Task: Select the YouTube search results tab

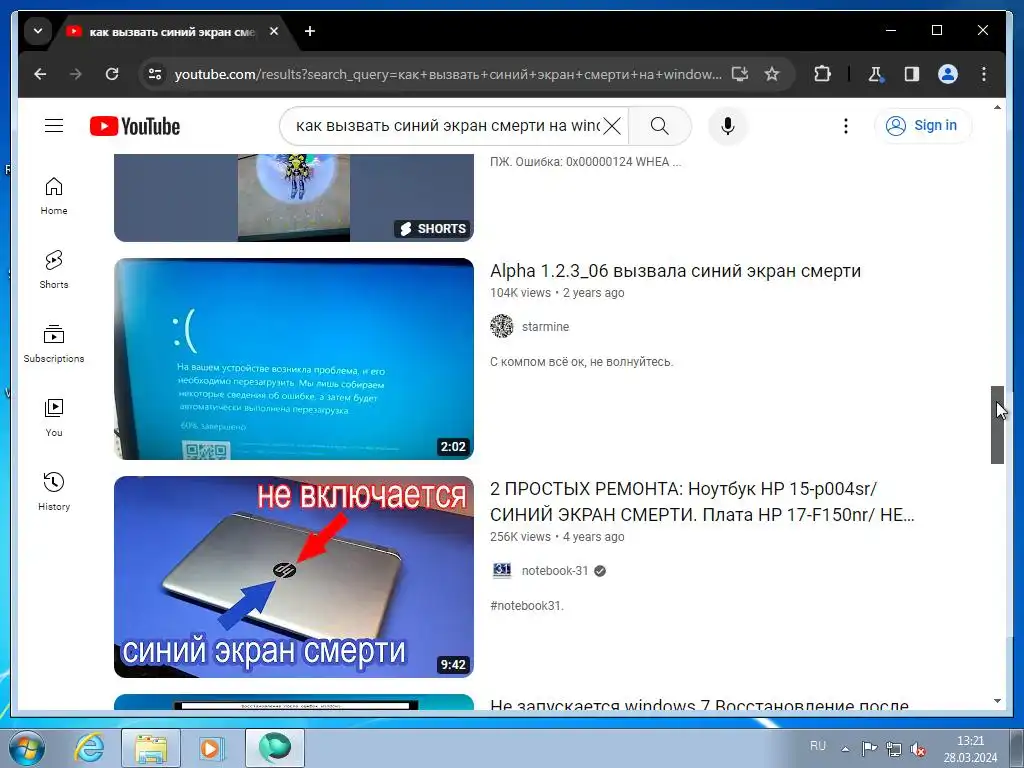Action: (x=171, y=31)
